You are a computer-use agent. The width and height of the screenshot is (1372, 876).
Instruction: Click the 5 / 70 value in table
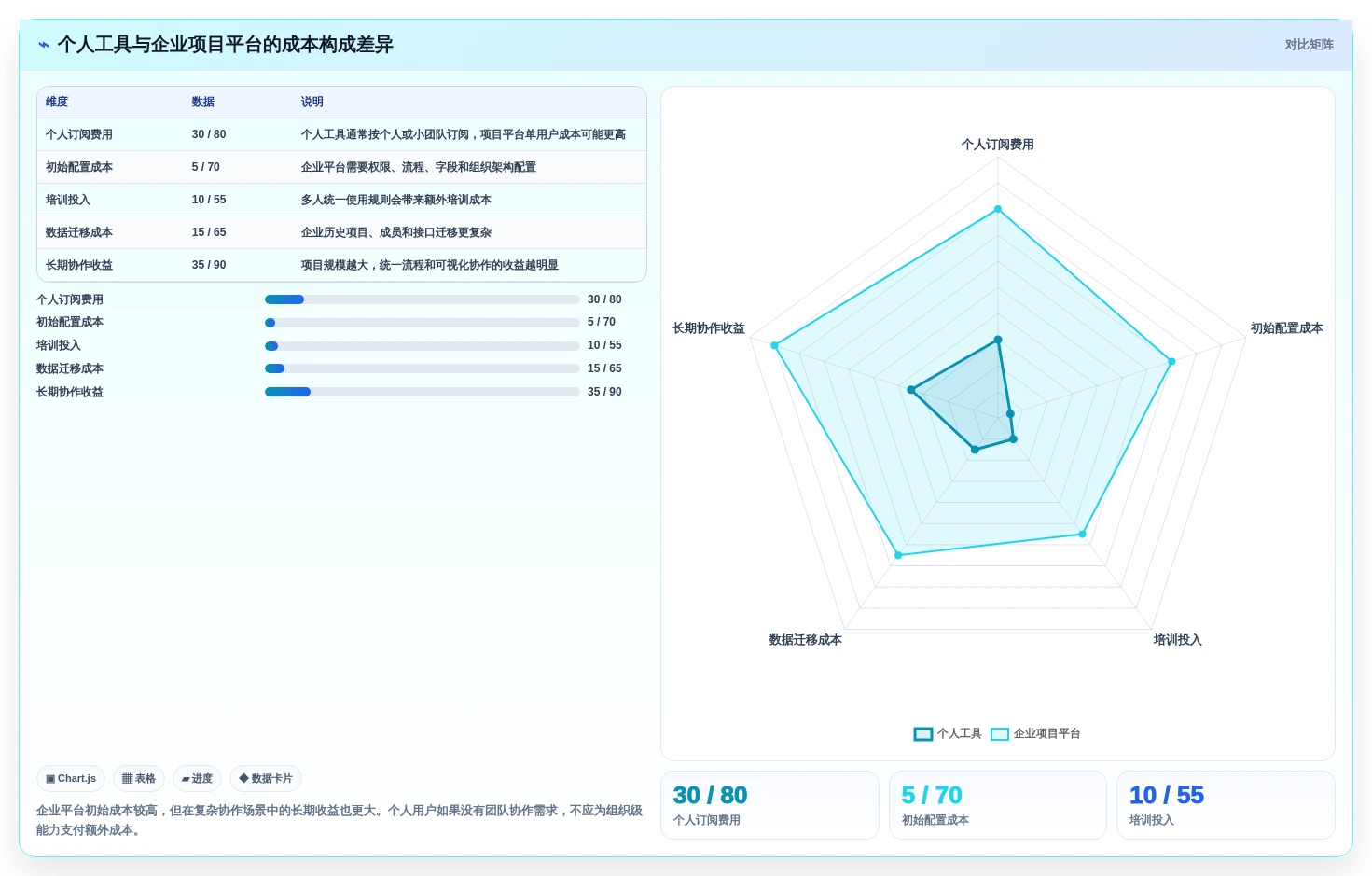(x=206, y=167)
